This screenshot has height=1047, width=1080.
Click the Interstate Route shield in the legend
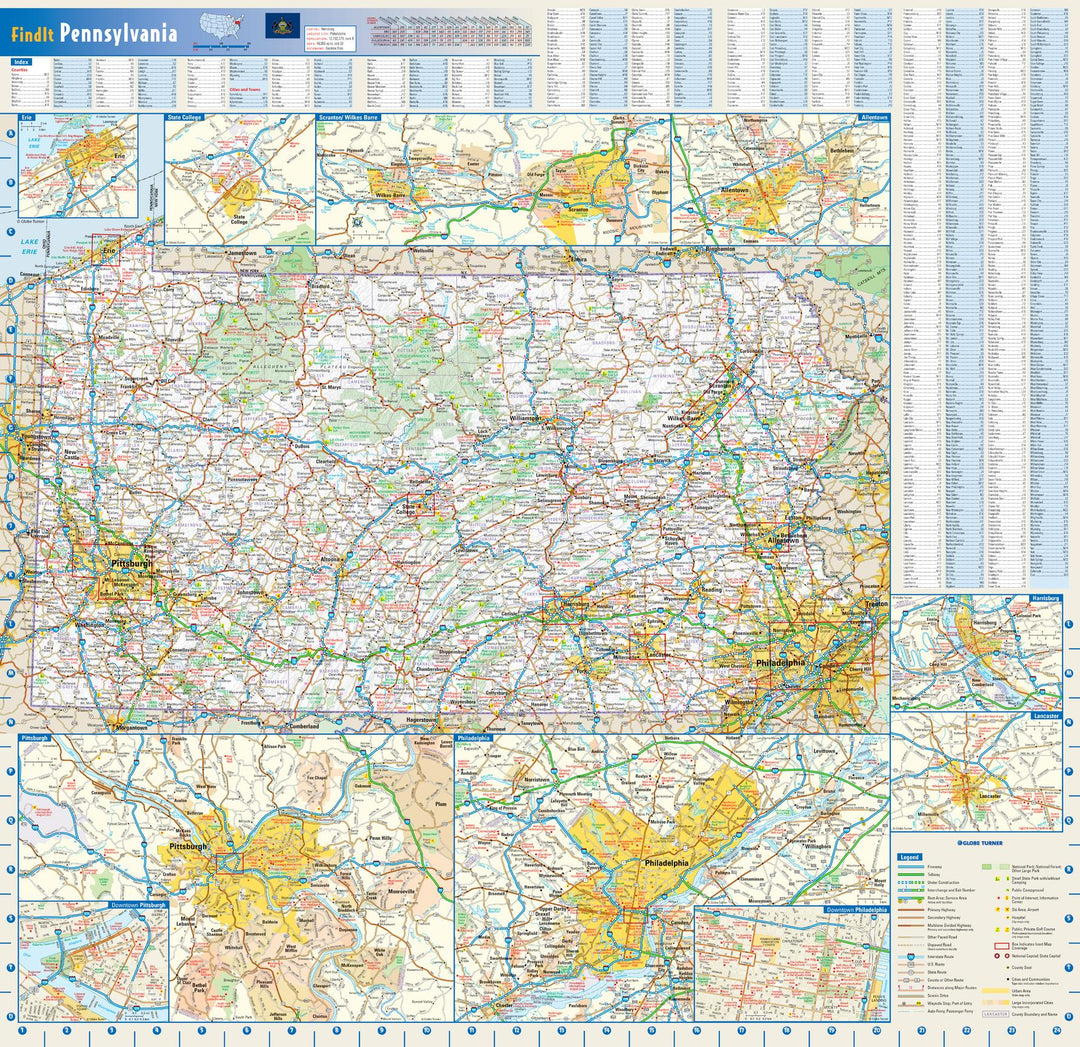tap(910, 956)
